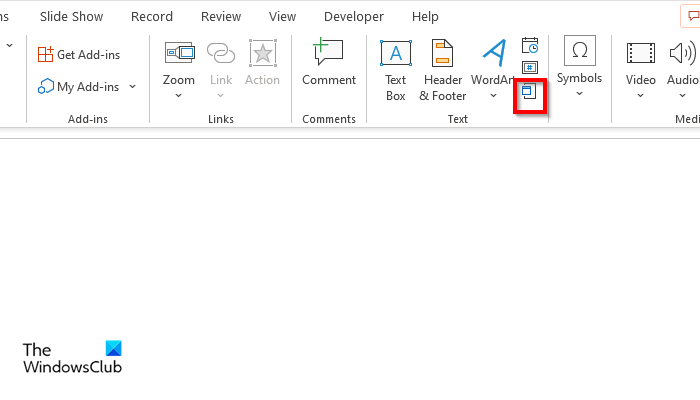
Task: Open the Get Add-ins store
Action: pos(79,55)
